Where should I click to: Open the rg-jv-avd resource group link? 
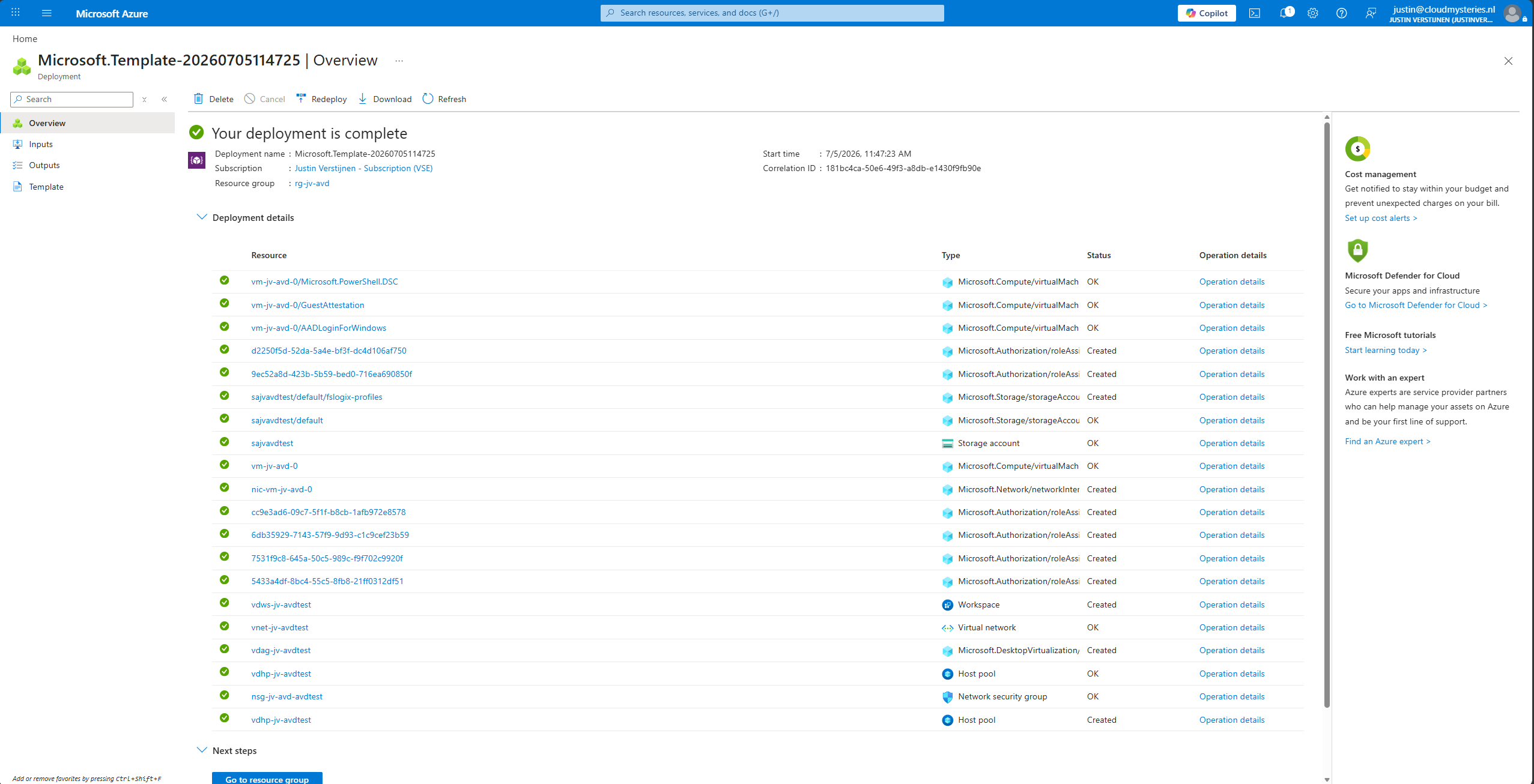312,183
